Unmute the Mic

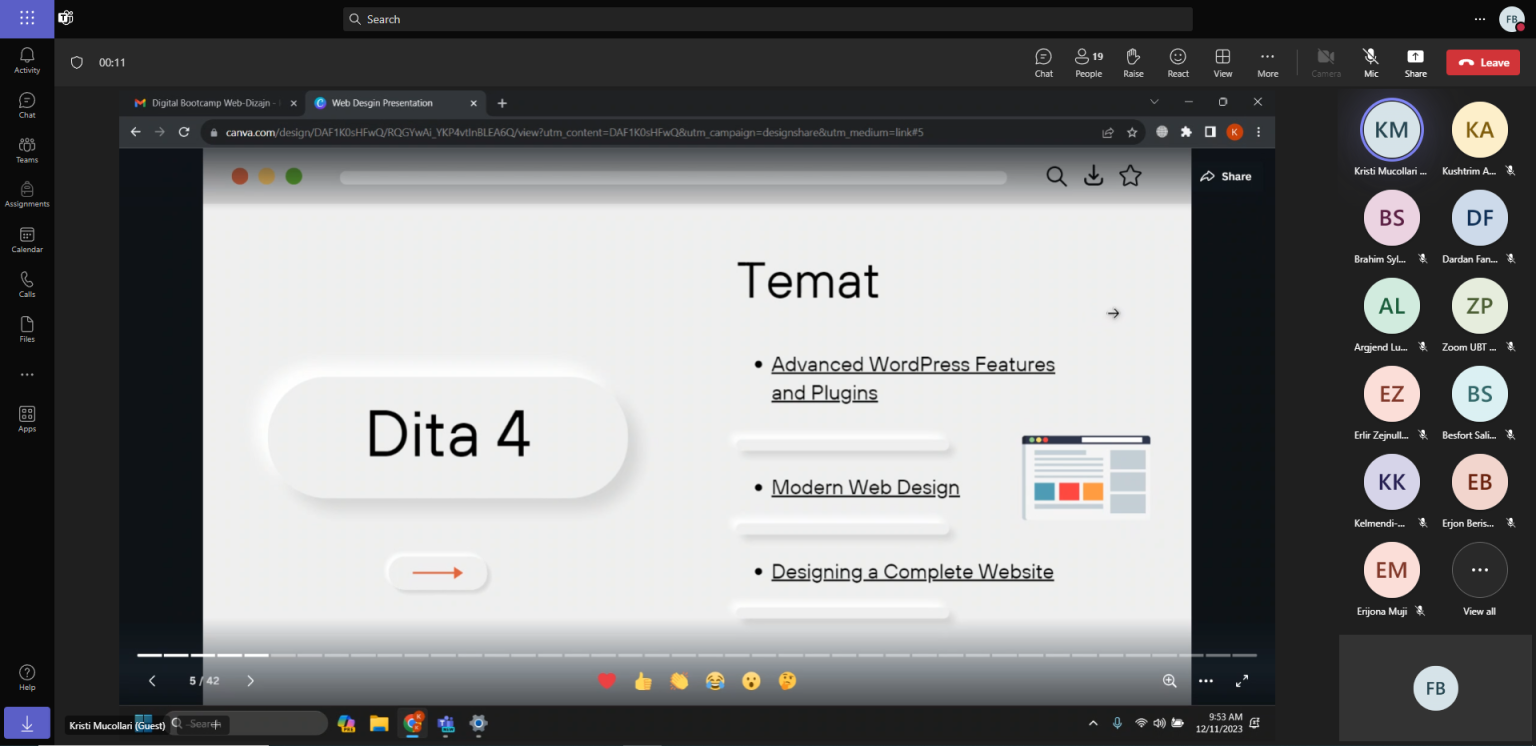[1370, 62]
